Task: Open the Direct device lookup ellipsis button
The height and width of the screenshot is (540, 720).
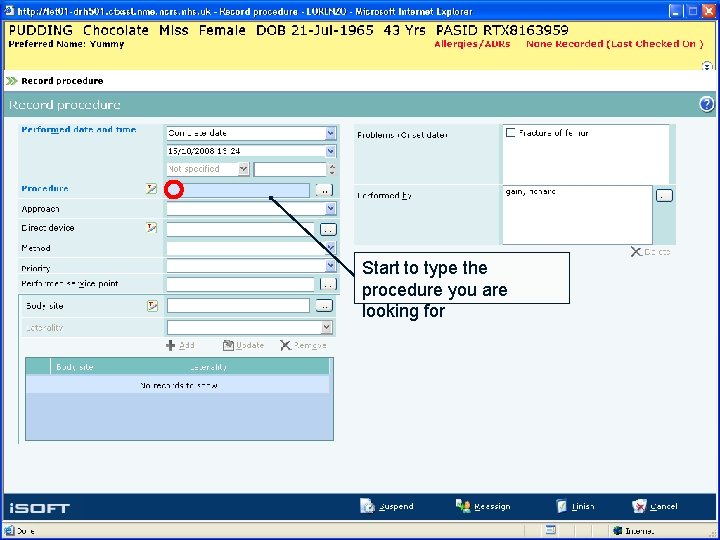Action: click(328, 229)
